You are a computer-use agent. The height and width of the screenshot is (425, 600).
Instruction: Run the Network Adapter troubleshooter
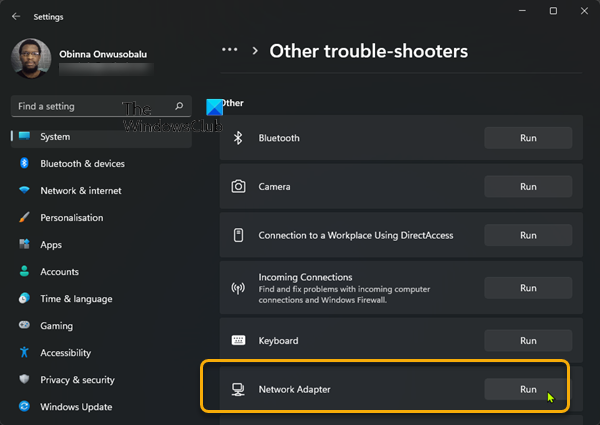coord(528,389)
